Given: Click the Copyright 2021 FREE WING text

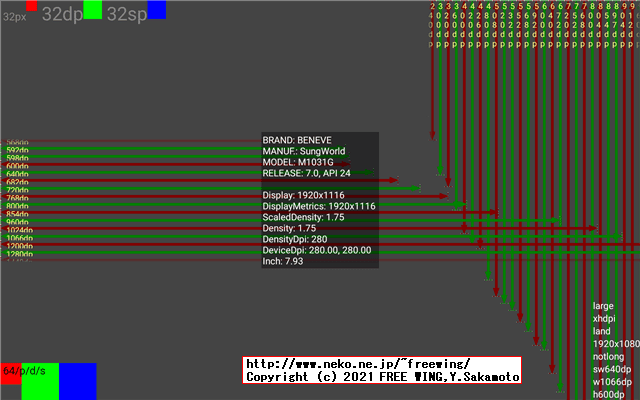Looking at the screenshot, I should tap(382, 377).
